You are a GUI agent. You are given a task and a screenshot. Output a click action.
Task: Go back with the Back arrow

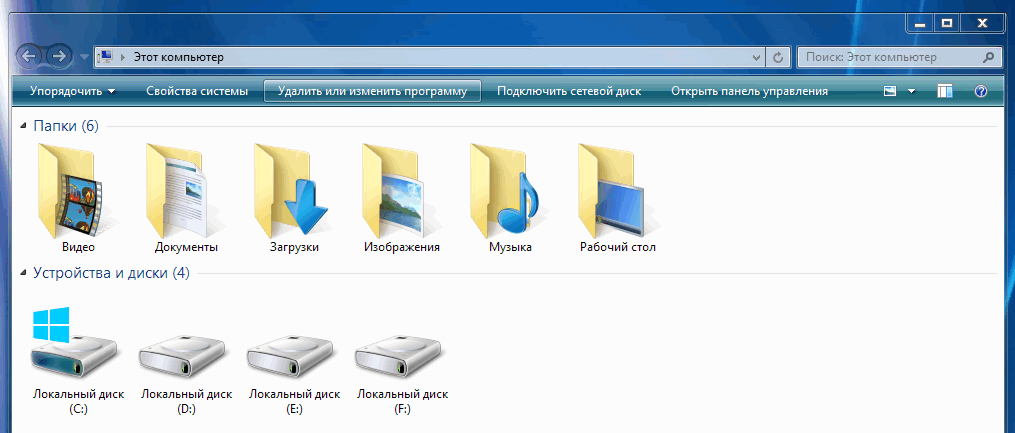click(29, 56)
